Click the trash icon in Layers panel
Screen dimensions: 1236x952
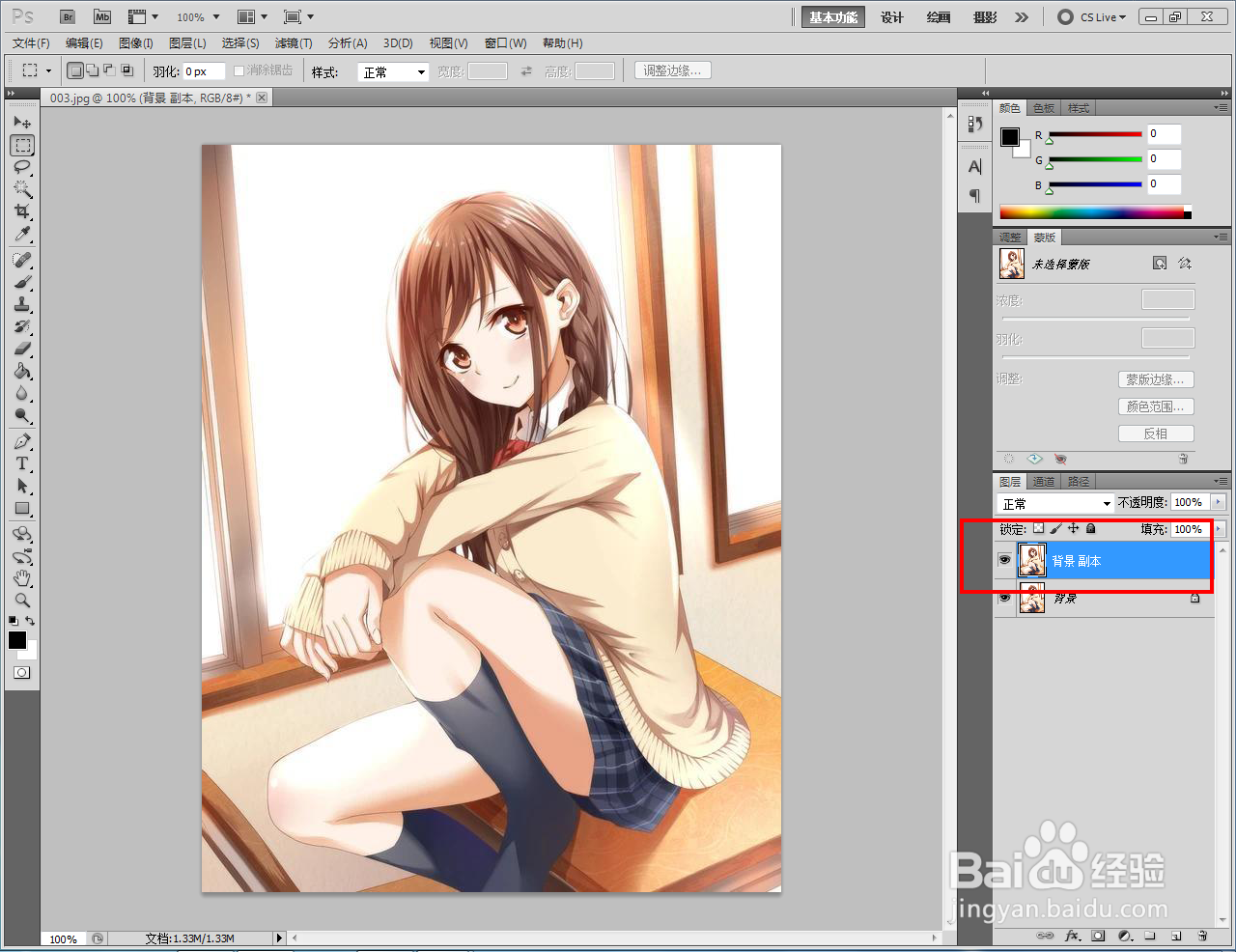(x=1202, y=936)
